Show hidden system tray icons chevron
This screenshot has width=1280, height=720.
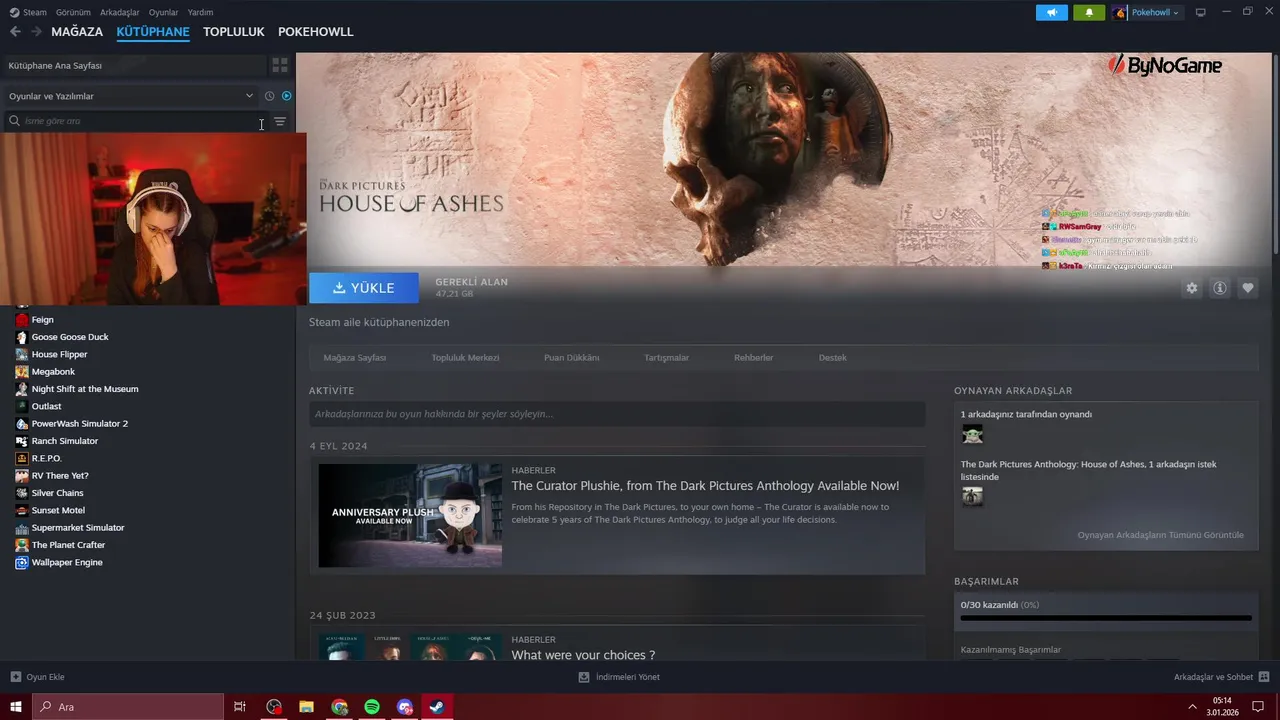click(1192, 707)
